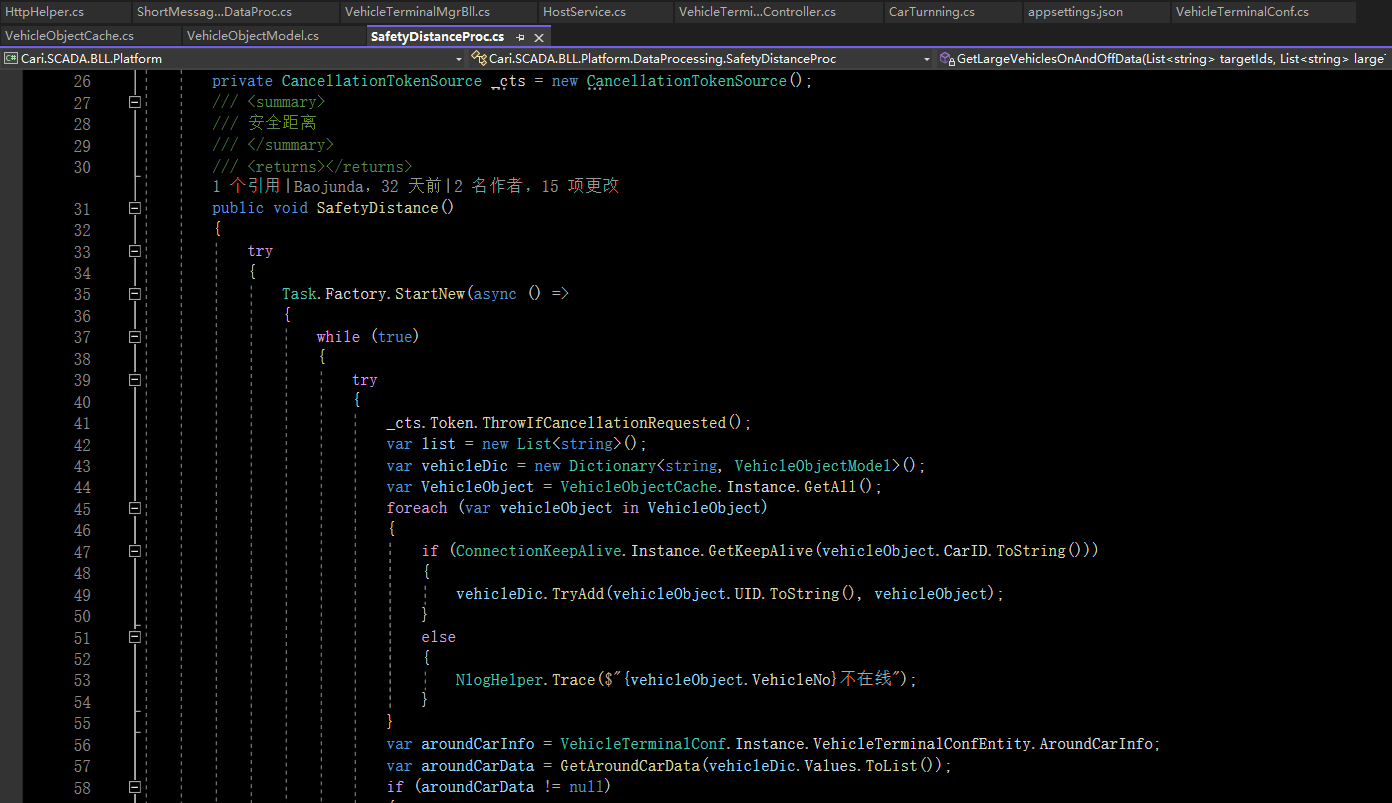This screenshot has height=803, width=1392.
Task: Open the appsettings.json tab
Action: pyautogui.click(x=1075, y=12)
